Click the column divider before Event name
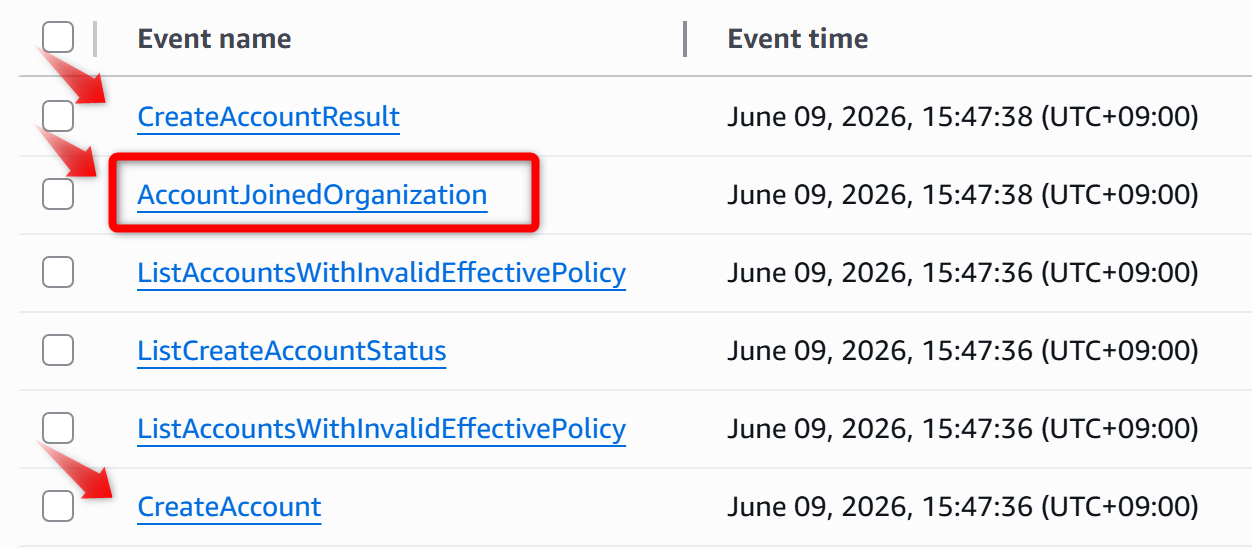The height and width of the screenshot is (549, 1252). 95,39
